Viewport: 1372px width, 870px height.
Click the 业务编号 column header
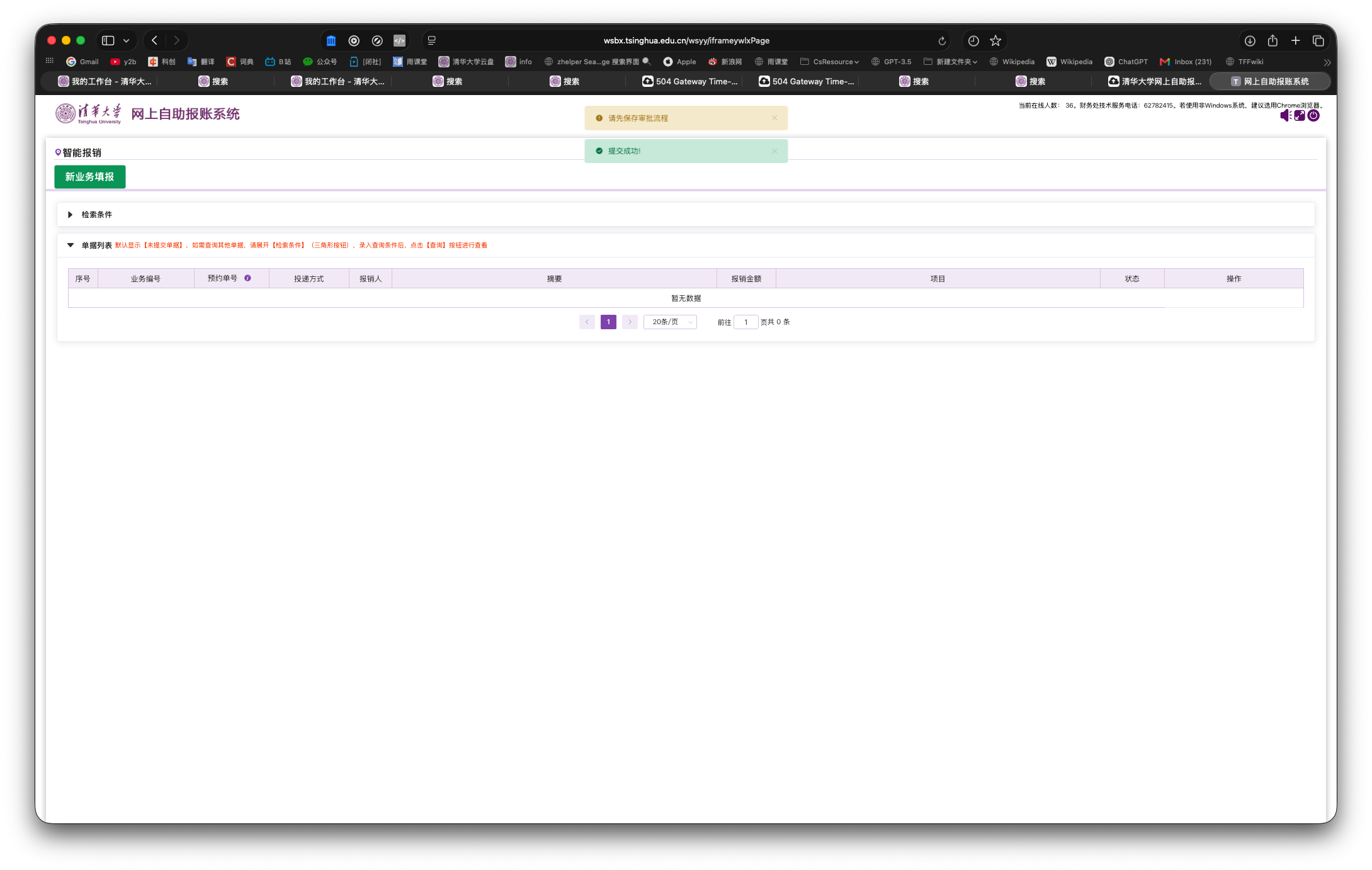(x=145, y=279)
